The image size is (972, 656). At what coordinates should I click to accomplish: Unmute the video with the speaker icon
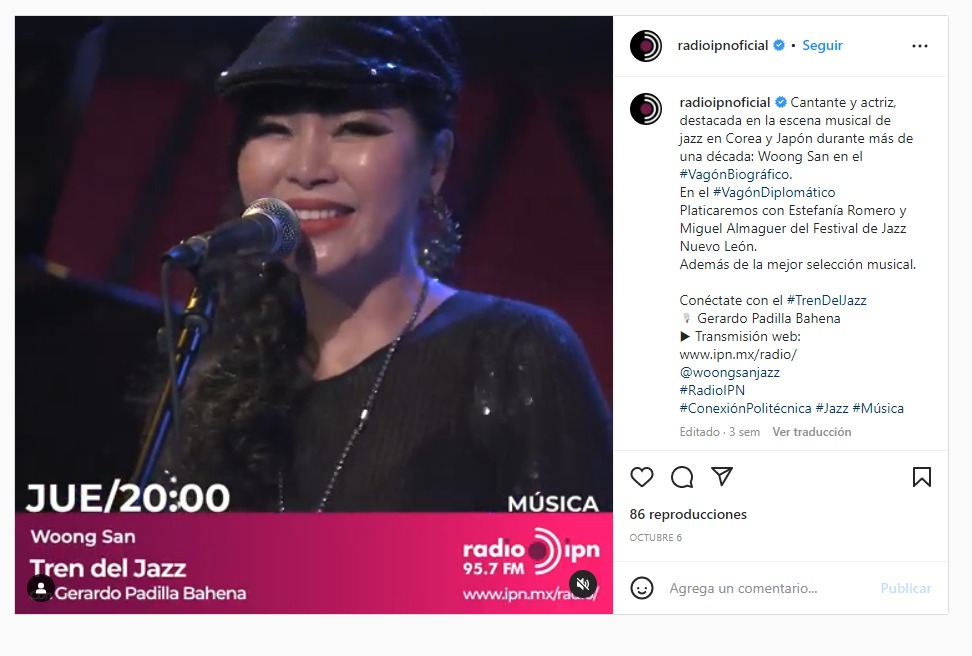[583, 584]
